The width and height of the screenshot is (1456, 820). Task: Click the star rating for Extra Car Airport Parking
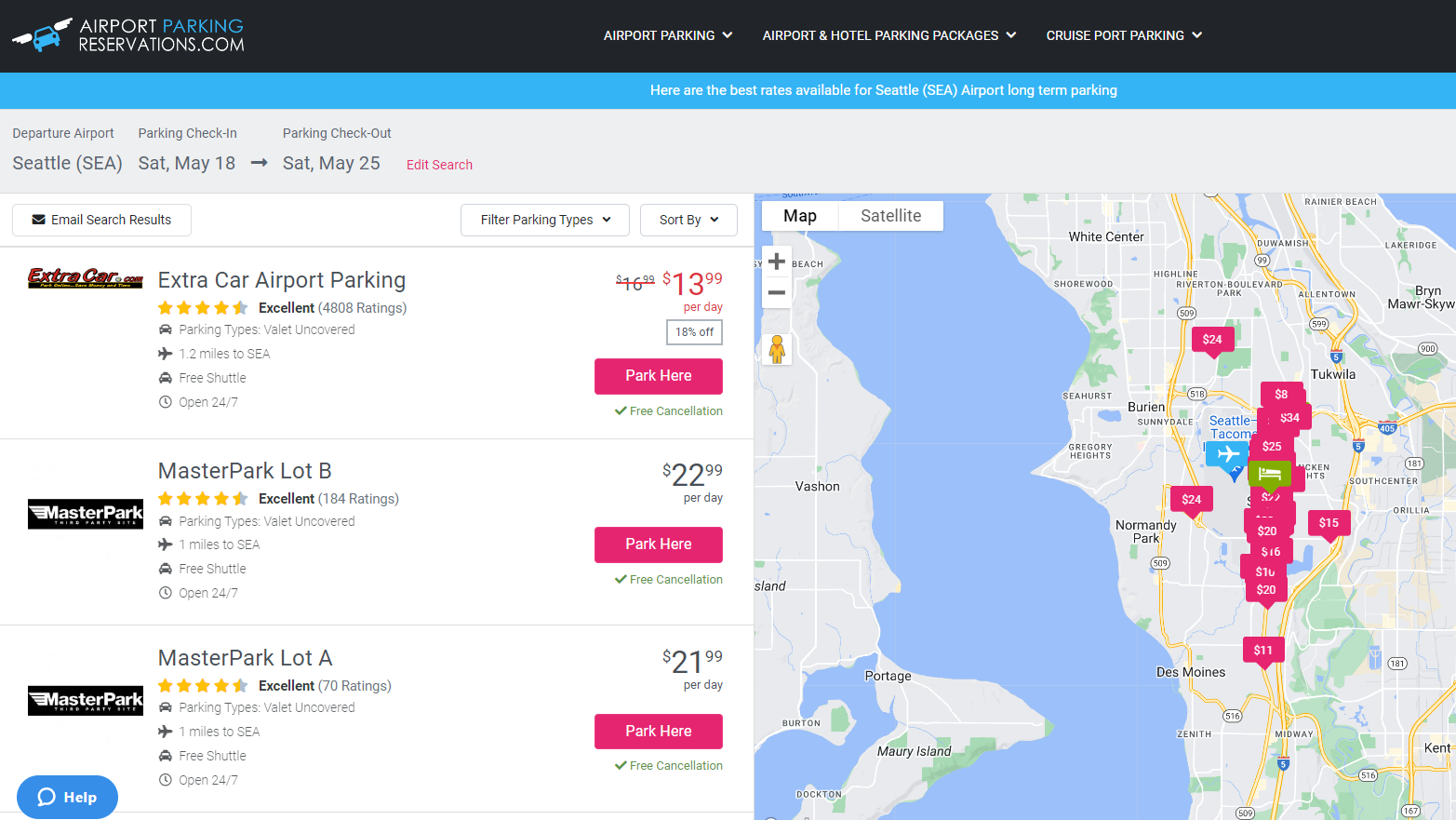coord(203,307)
